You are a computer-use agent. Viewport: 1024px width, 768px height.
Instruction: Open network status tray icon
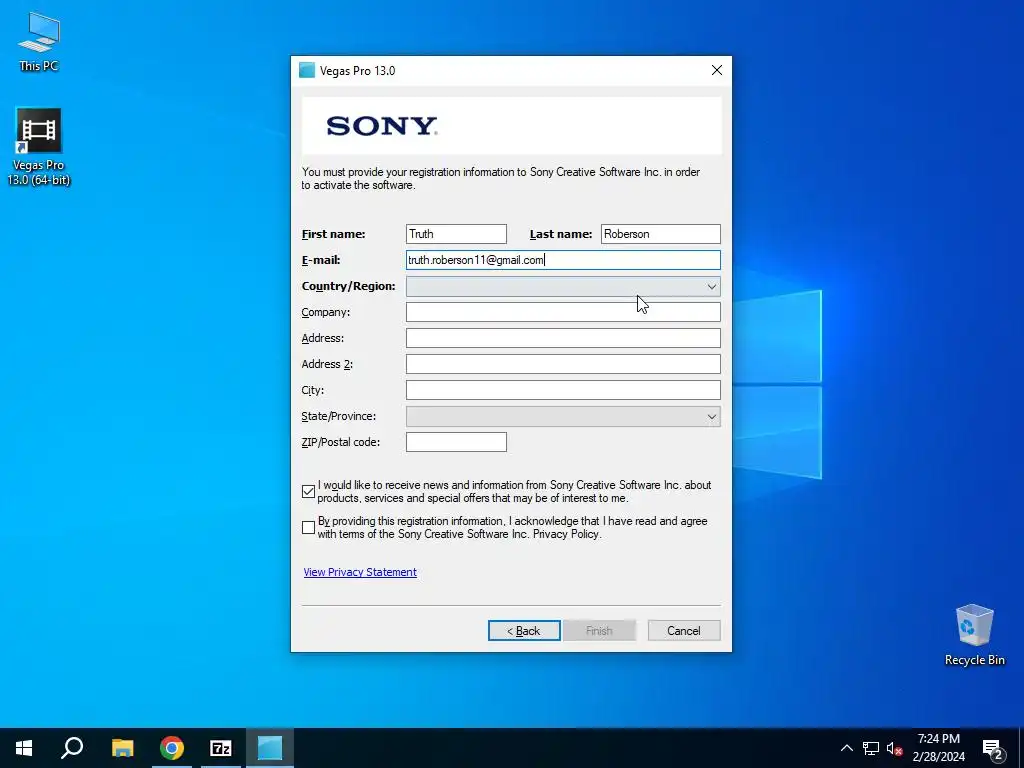[871, 748]
